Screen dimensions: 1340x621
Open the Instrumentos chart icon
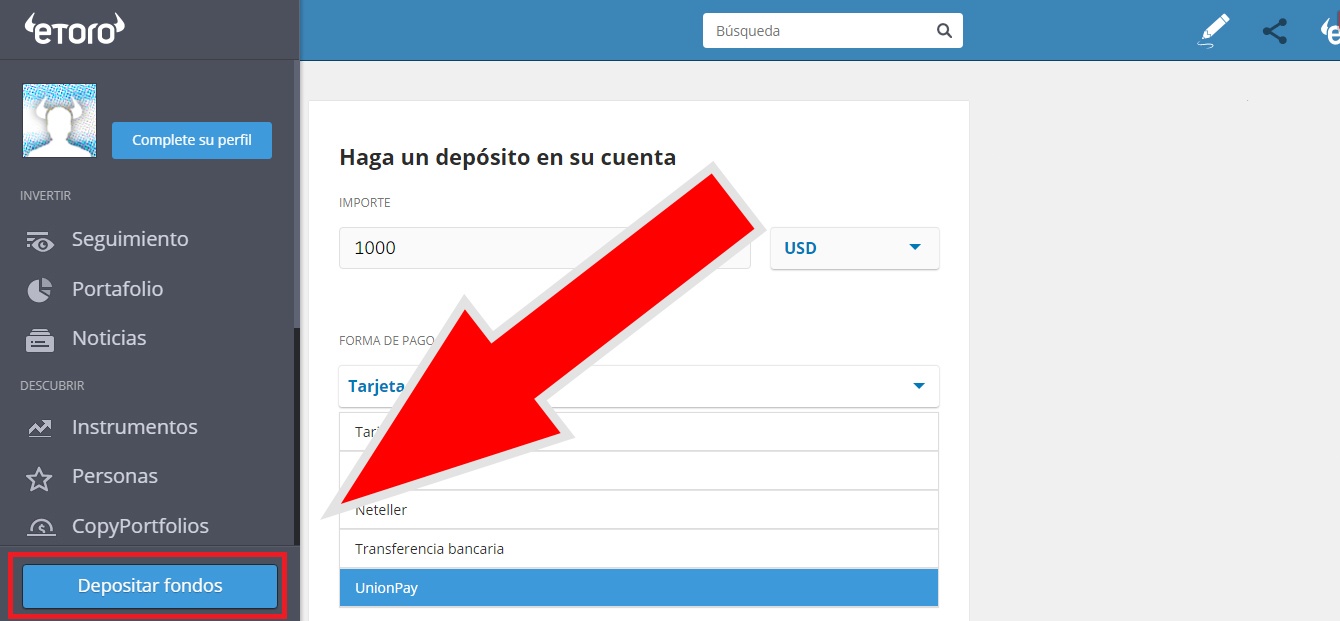tap(39, 428)
